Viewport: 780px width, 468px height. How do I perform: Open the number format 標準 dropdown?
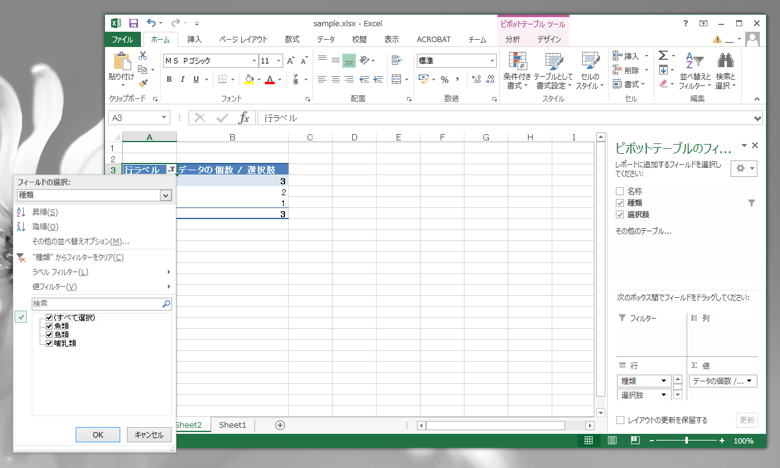[x=492, y=61]
